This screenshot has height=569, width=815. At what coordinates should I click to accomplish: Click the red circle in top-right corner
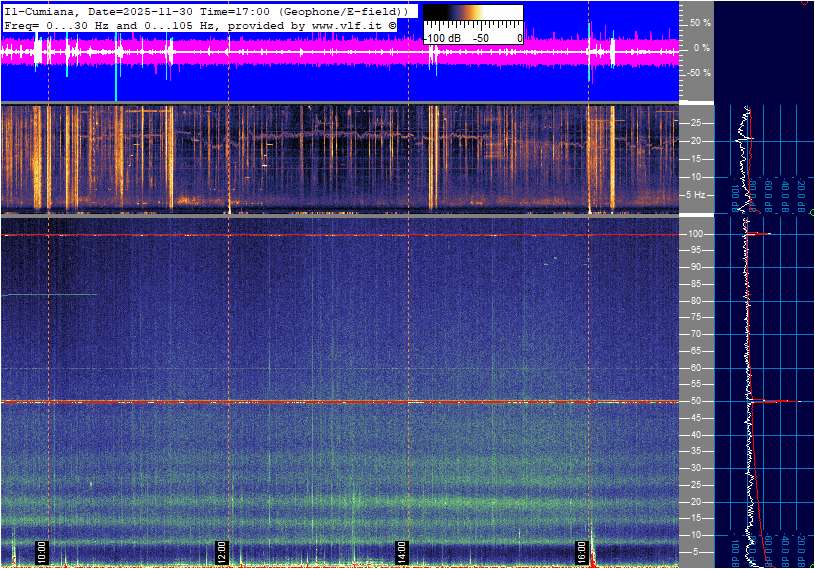click(806, 2)
